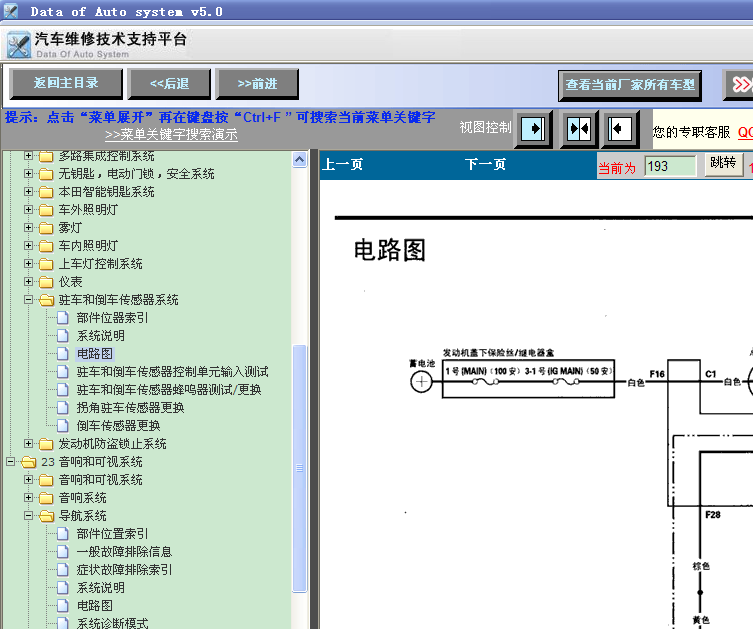753x629 pixels.
Task: Collapse the 导航系统 folder
Action: point(28,516)
